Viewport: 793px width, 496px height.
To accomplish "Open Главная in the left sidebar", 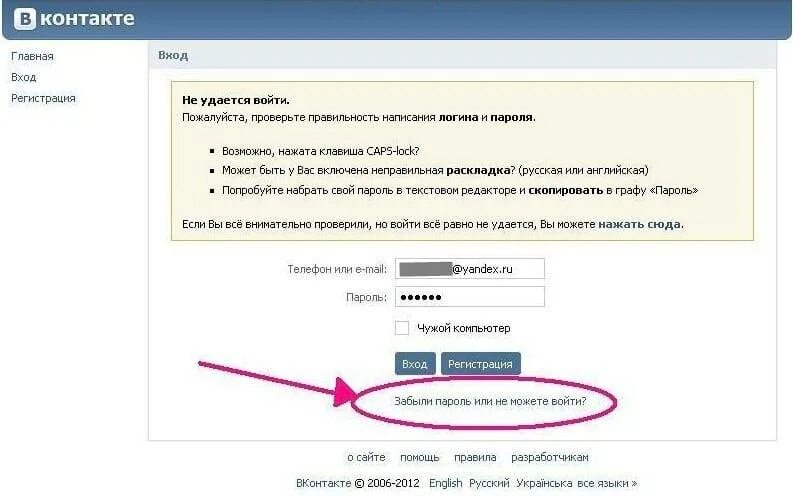I will tap(32, 56).
